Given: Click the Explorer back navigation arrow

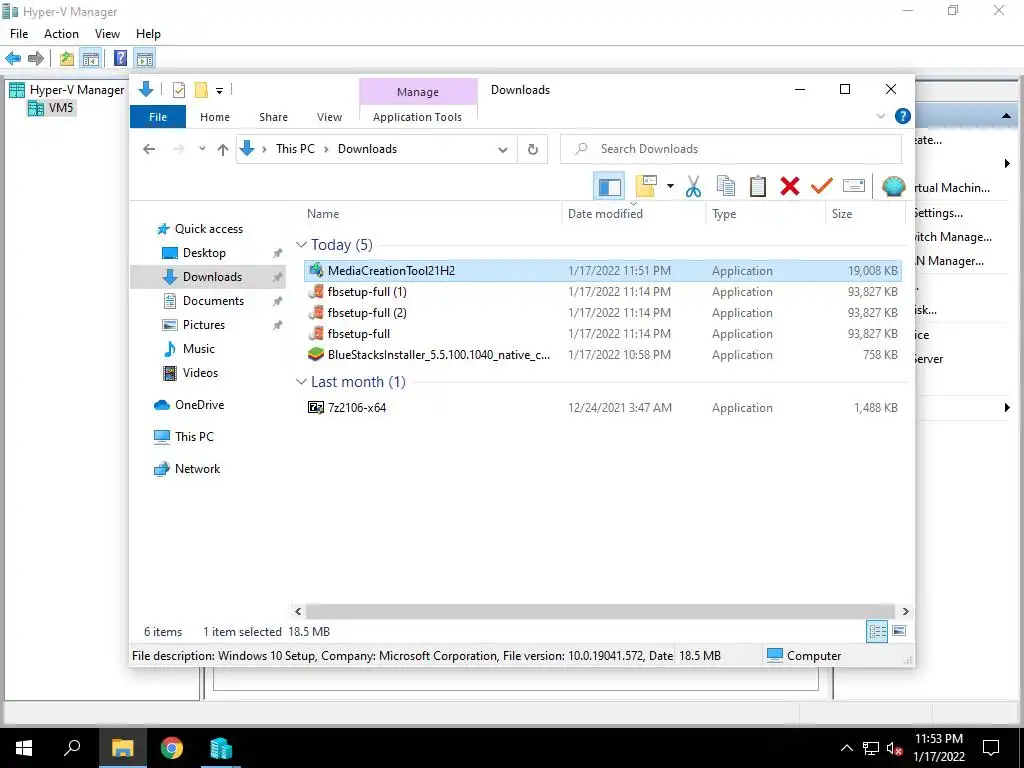Looking at the screenshot, I should point(149,149).
